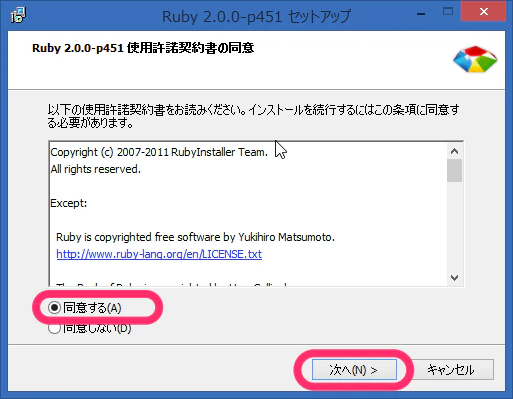Click the license scrollbar thumb
Viewport: 513px width, 399px height.
coord(454,170)
